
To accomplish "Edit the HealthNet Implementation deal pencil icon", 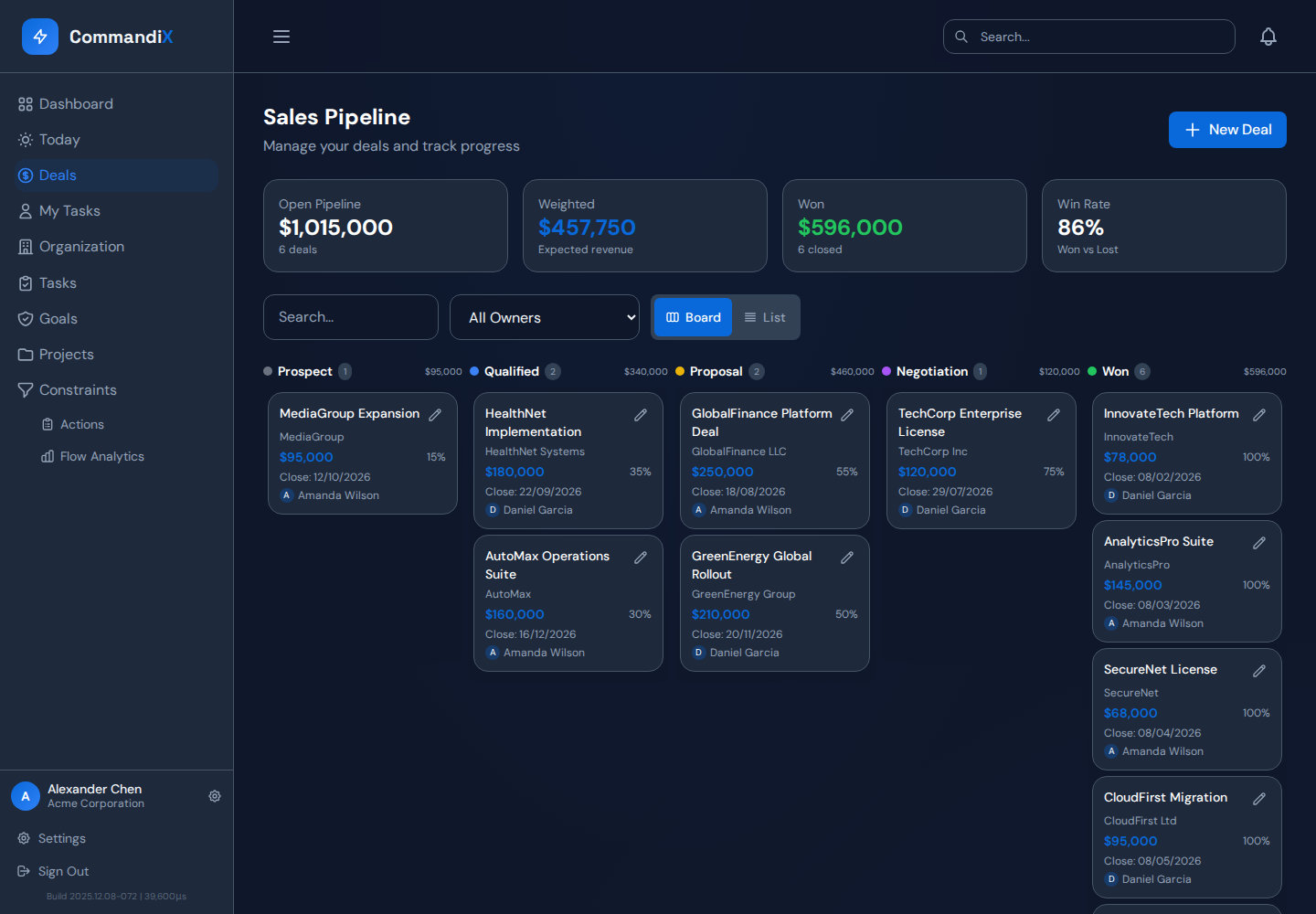I will tap(641, 415).
